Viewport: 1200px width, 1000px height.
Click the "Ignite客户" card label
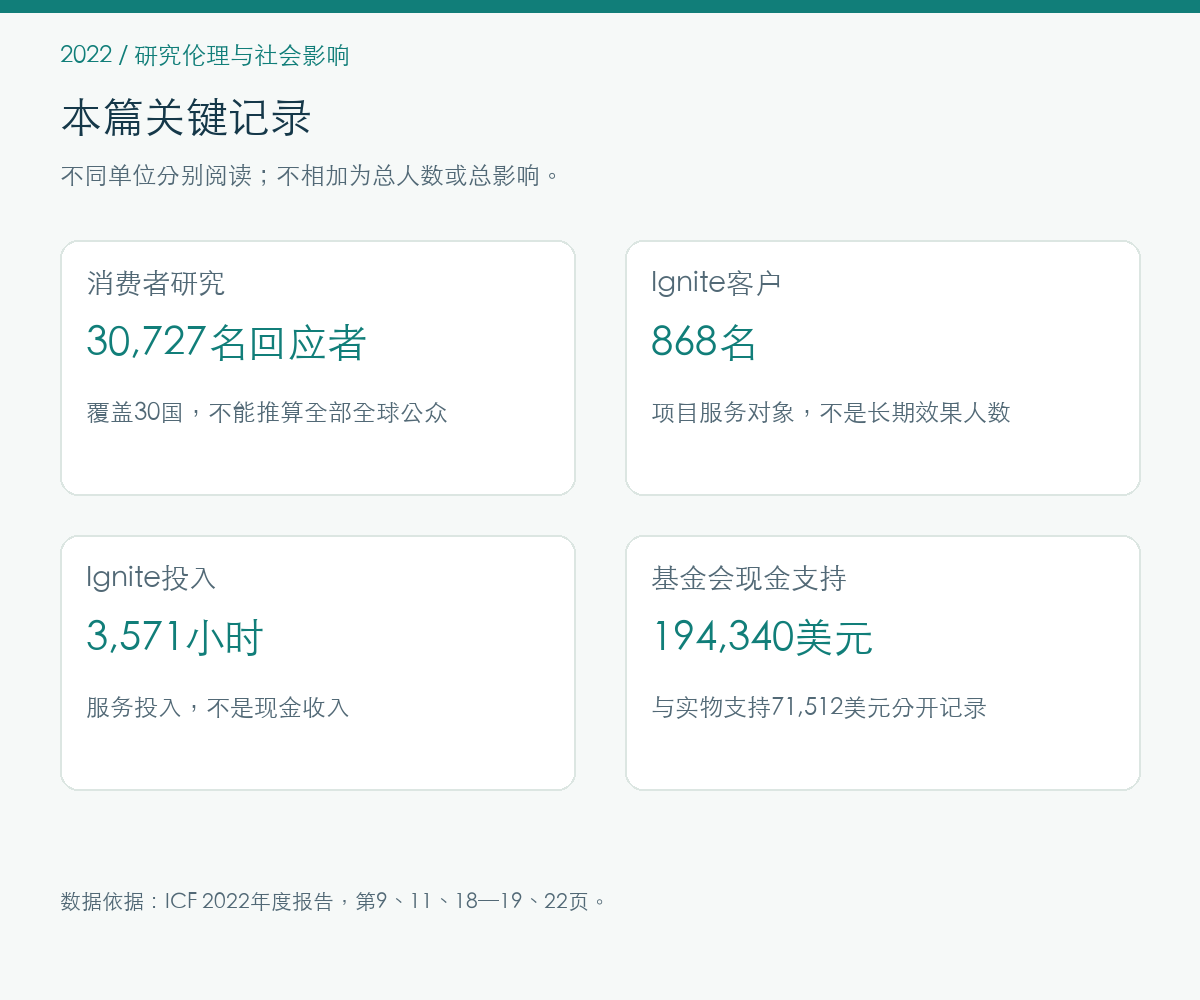[x=716, y=283]
